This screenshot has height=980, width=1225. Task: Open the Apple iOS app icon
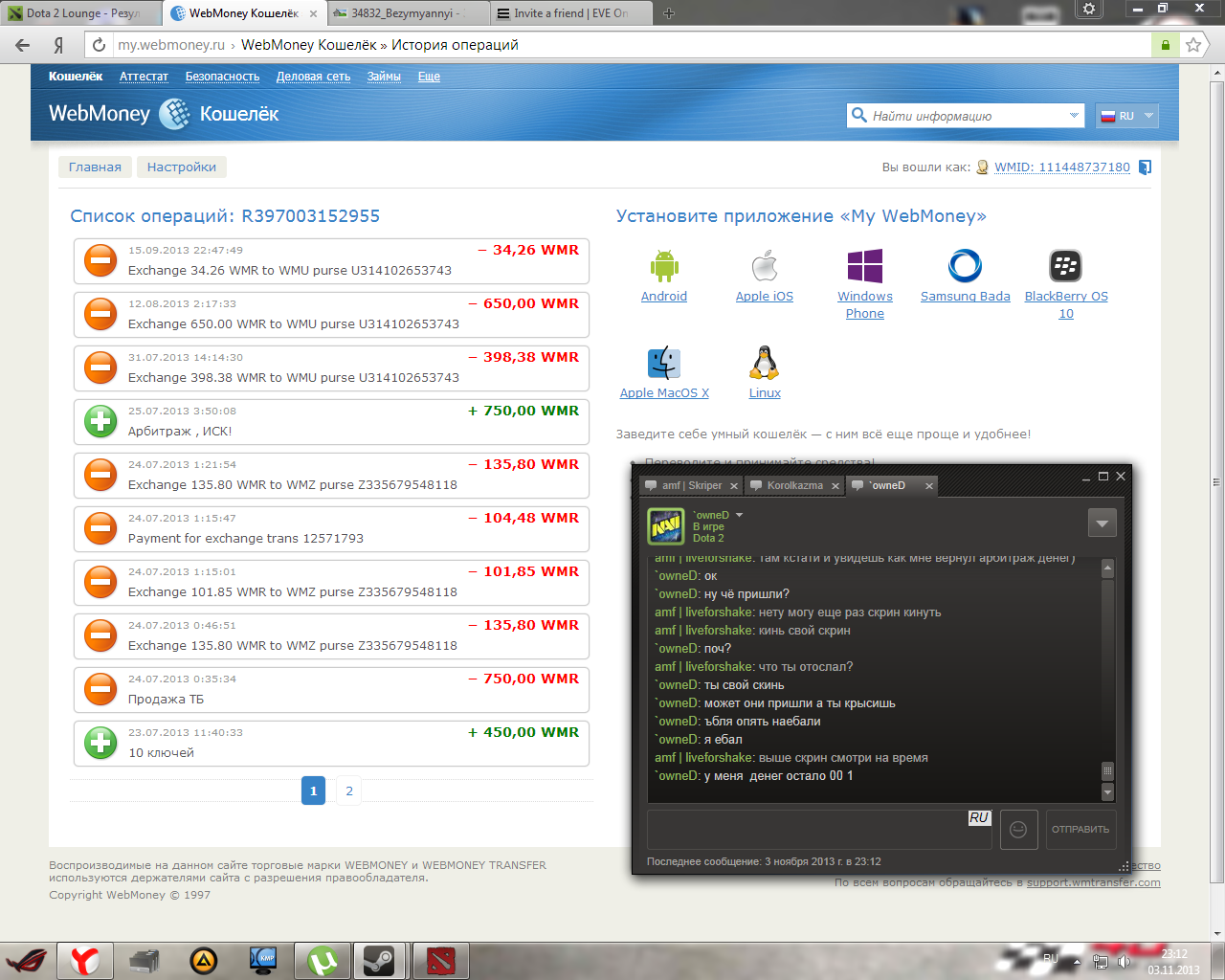(x=765, y=266)
